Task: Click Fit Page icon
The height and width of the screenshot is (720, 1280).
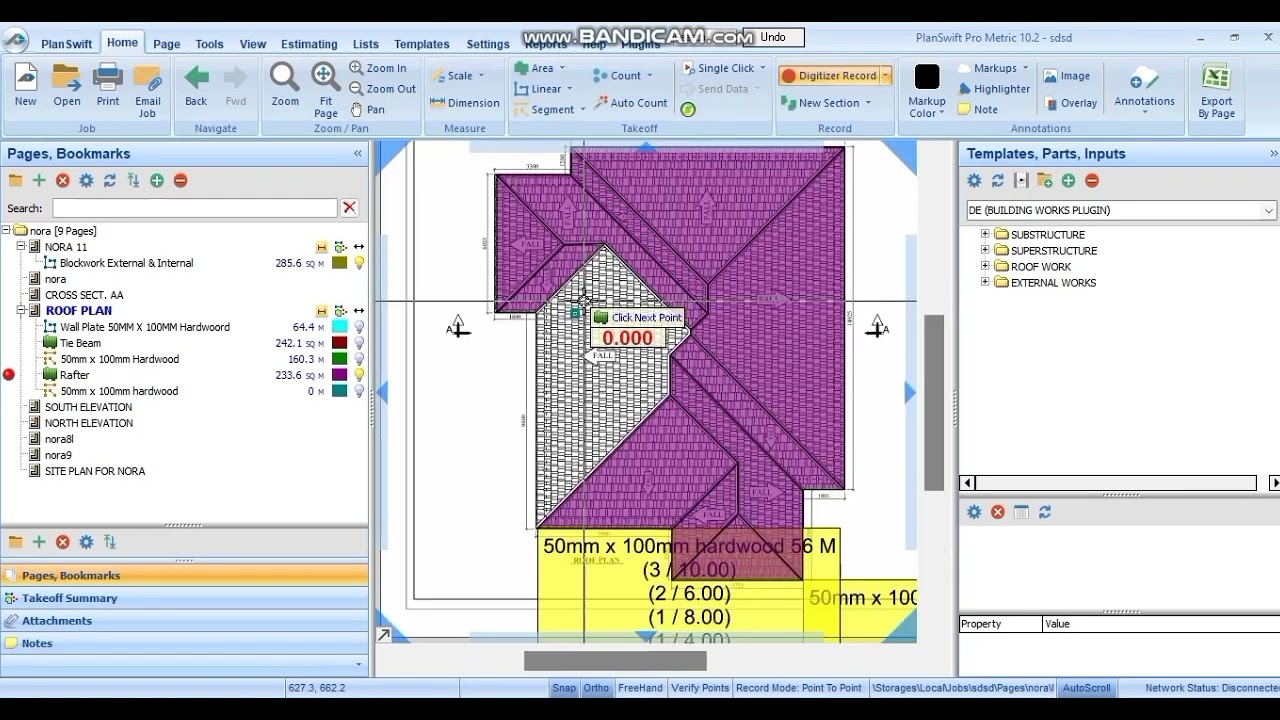Action: tap(326, 91)
